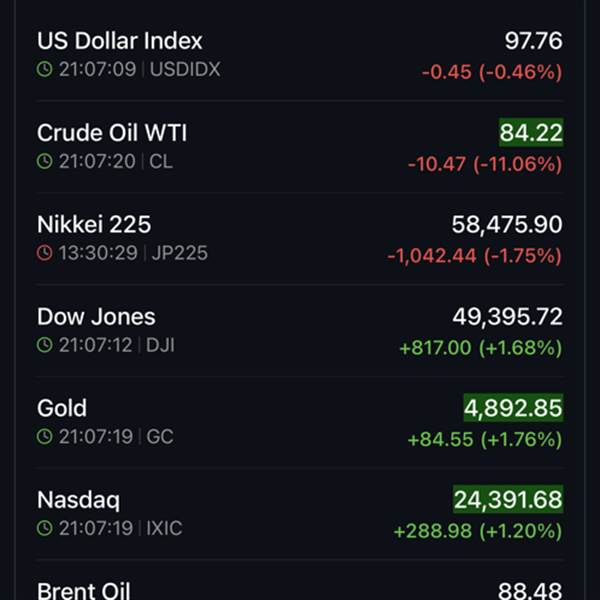Click the US Dollar Index price 97.76

pyautogui.click(x=534, y=41)
